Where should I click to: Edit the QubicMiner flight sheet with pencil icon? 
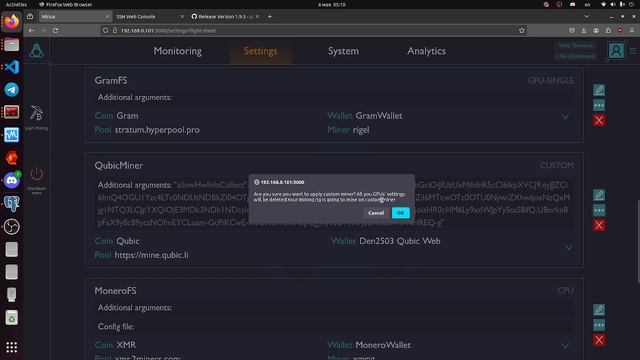click(x=599, y=195)
